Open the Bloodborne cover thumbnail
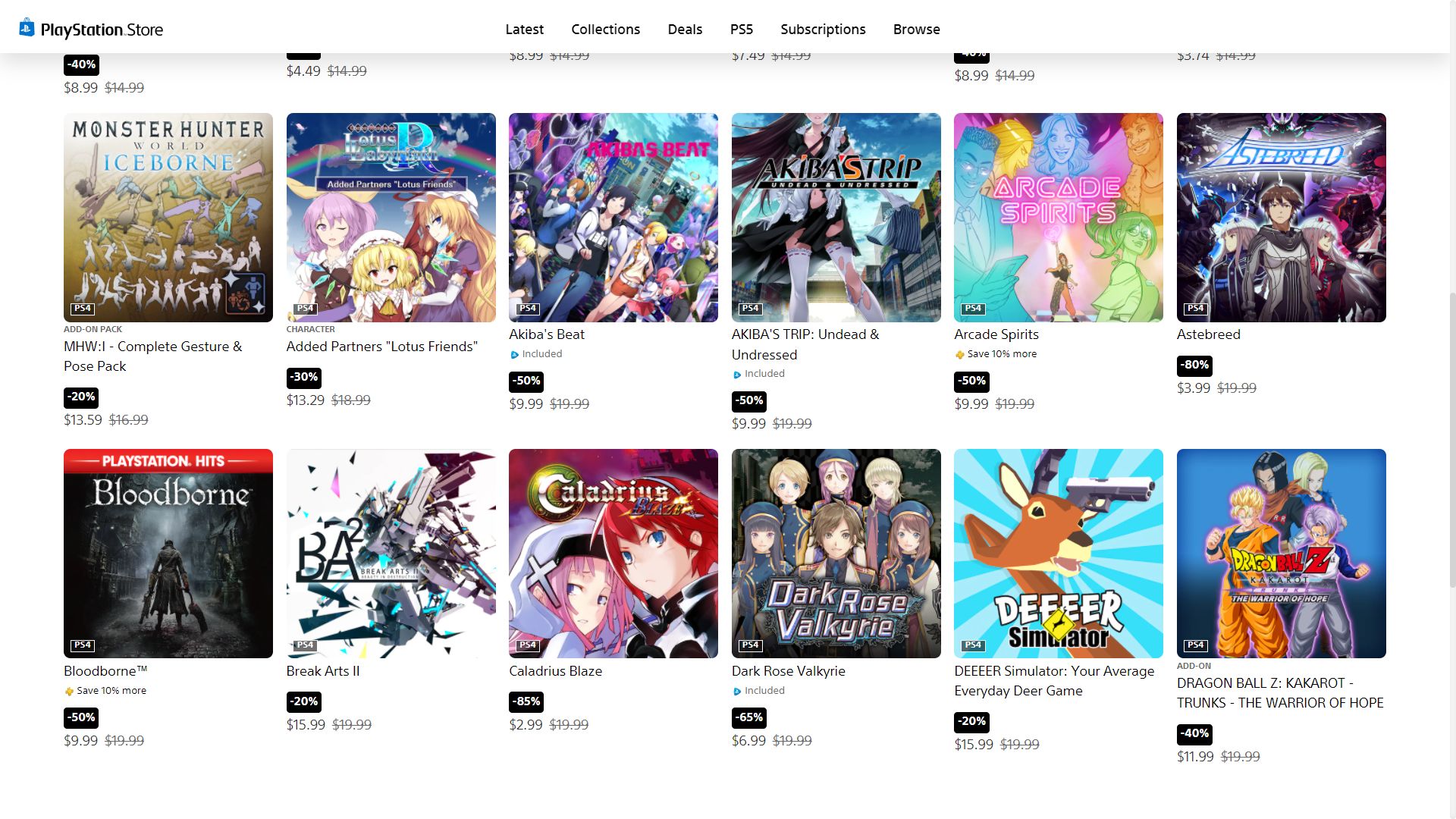Viewport: 1456px width, 819px height. [x=168, y=554]
